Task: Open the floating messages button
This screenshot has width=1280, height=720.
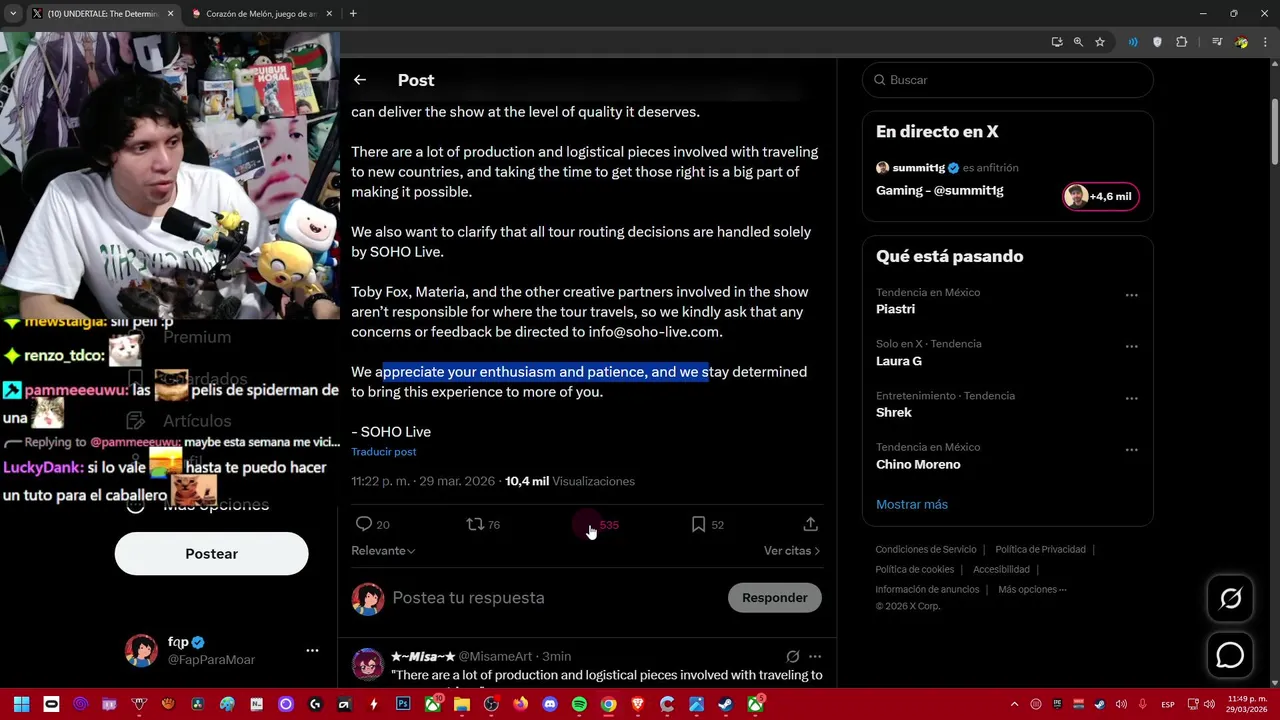Action: click(x=1230, y=655)
